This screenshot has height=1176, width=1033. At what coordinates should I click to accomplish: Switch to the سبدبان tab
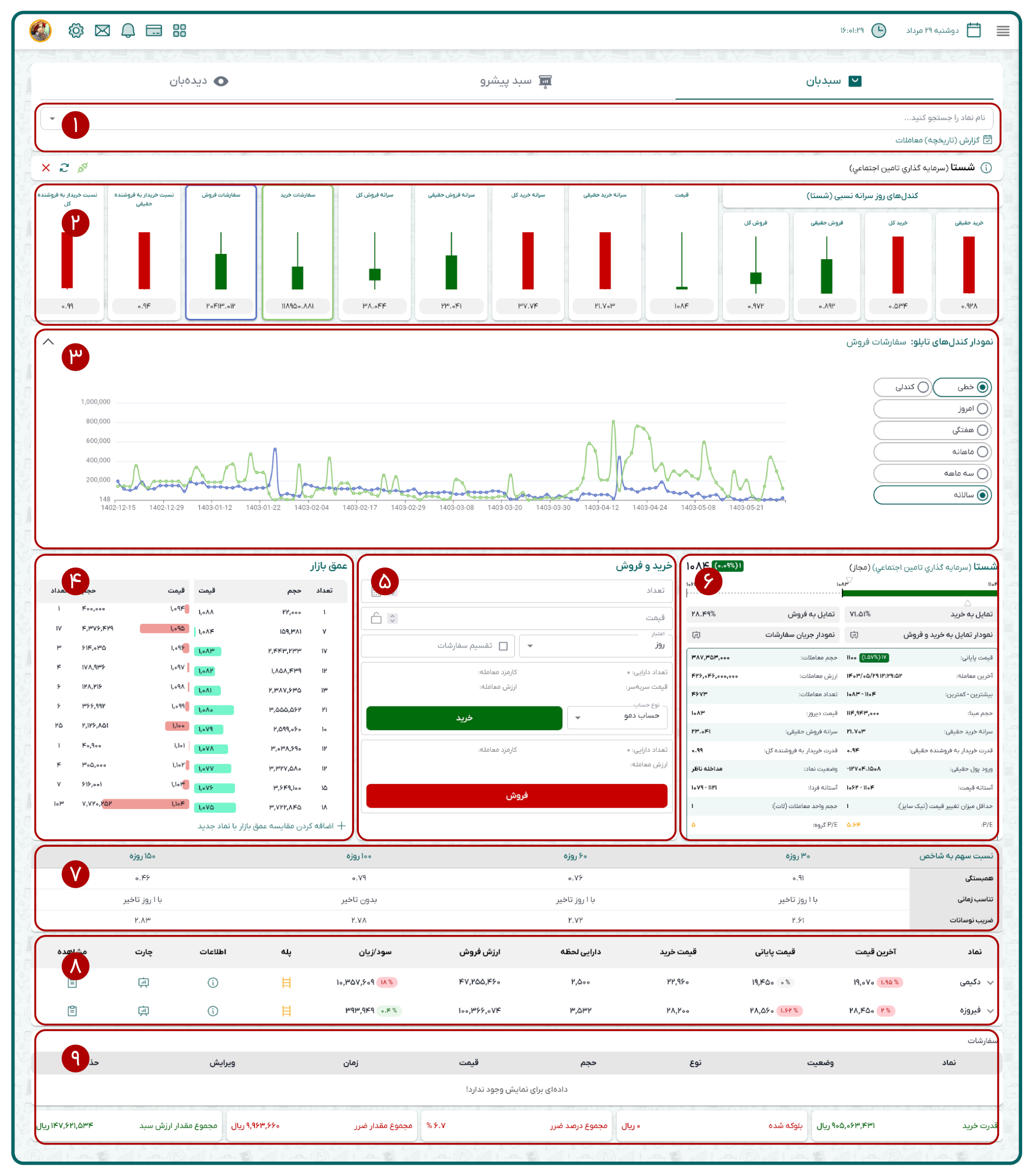click(x=834, y=81)
